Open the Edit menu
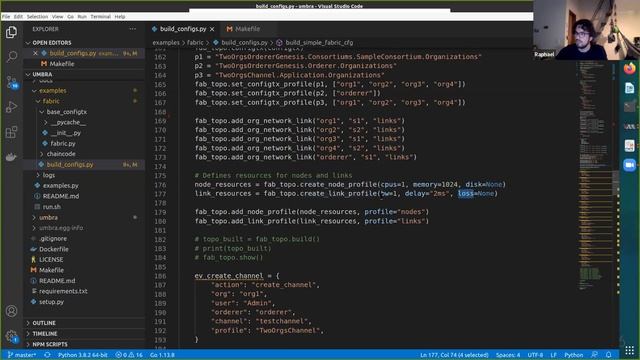The height and width of the screenshot is (360, 640). 18,17
